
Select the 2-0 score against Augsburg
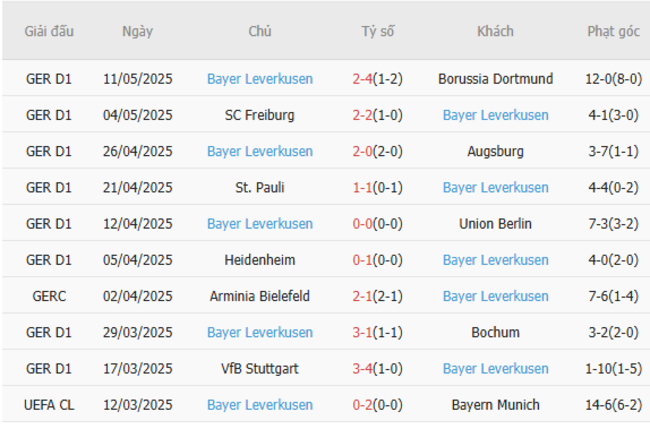point(362,151)
